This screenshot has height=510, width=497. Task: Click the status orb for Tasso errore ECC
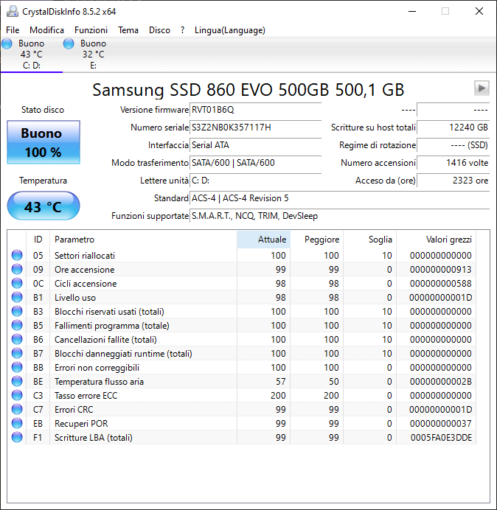click(17, 395)
